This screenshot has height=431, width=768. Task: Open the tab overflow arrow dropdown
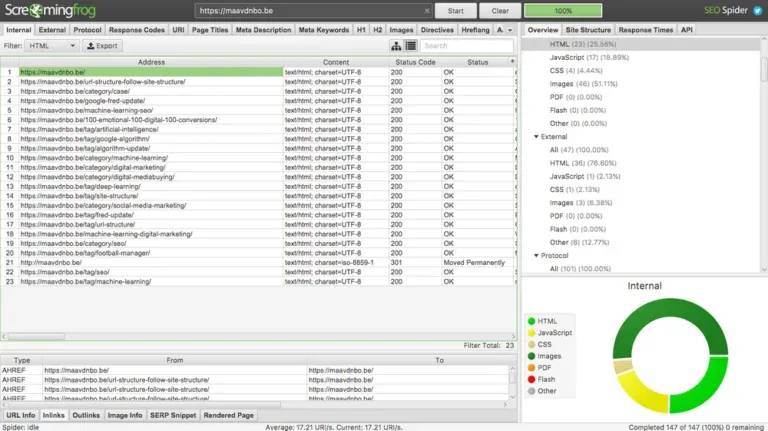510,30
